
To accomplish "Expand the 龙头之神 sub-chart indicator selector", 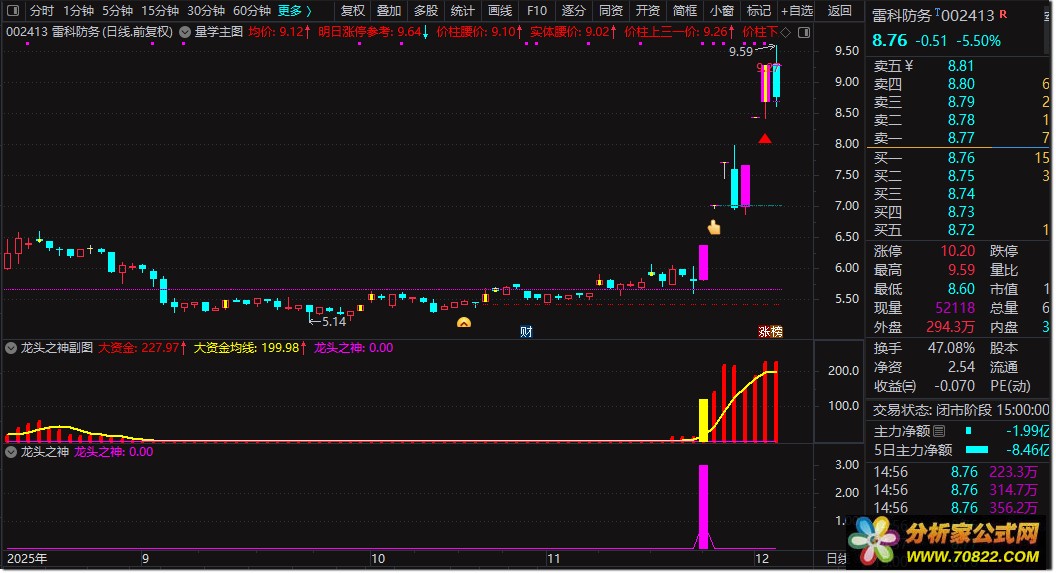I will pos(11,452).
